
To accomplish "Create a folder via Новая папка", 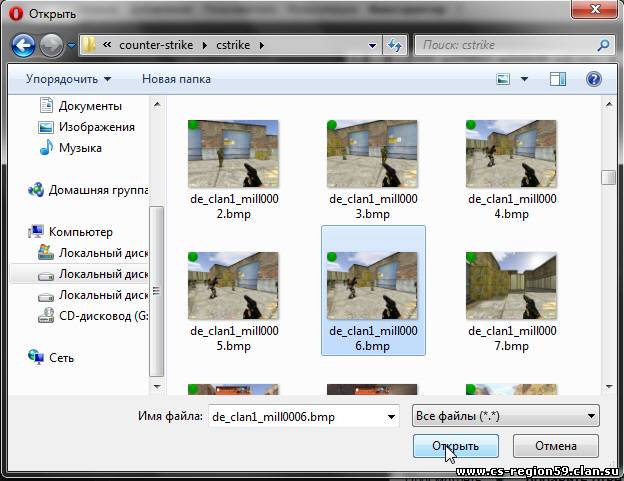I will [x=176, y=79].
